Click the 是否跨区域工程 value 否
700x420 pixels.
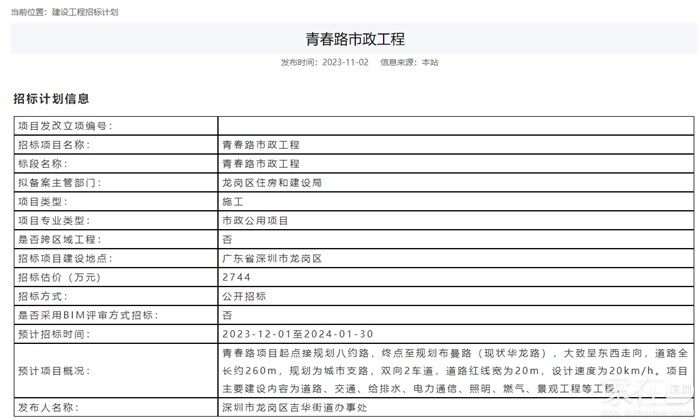coord(227,239)
